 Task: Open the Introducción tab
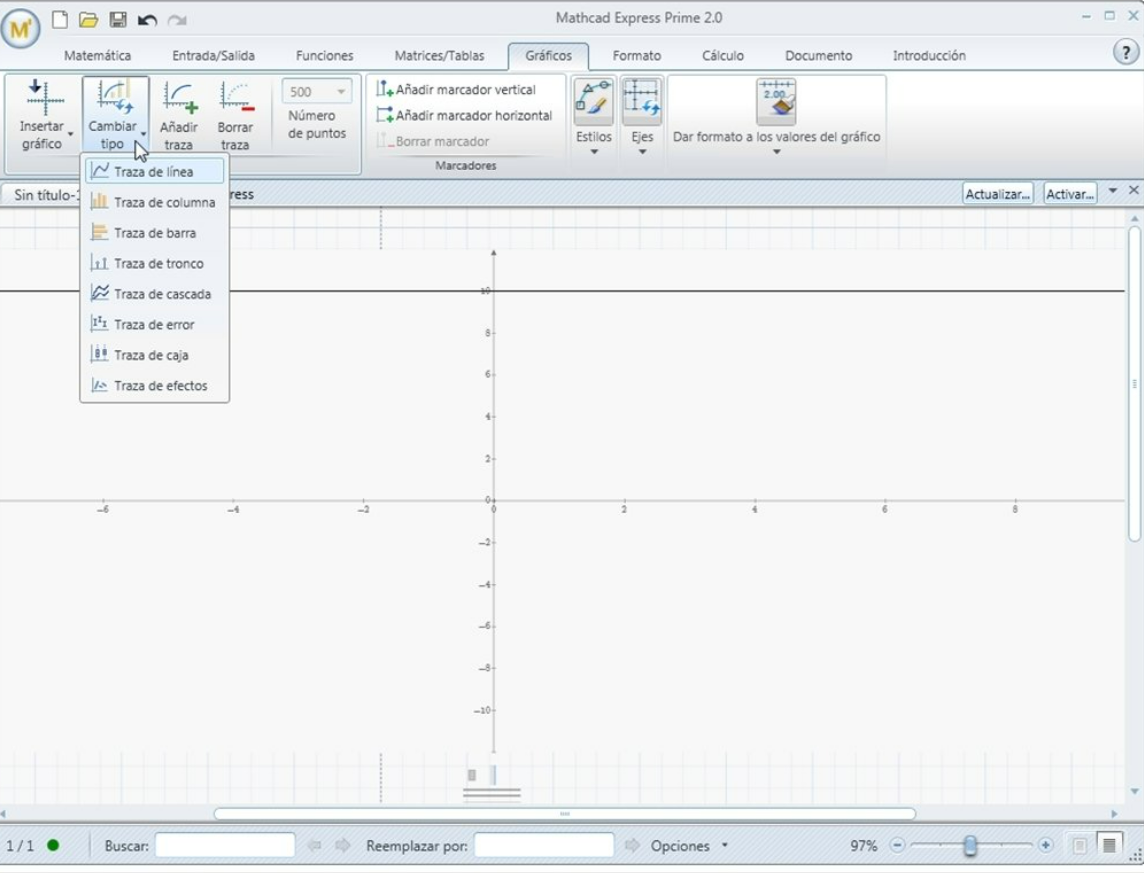(x=929, y=55)
